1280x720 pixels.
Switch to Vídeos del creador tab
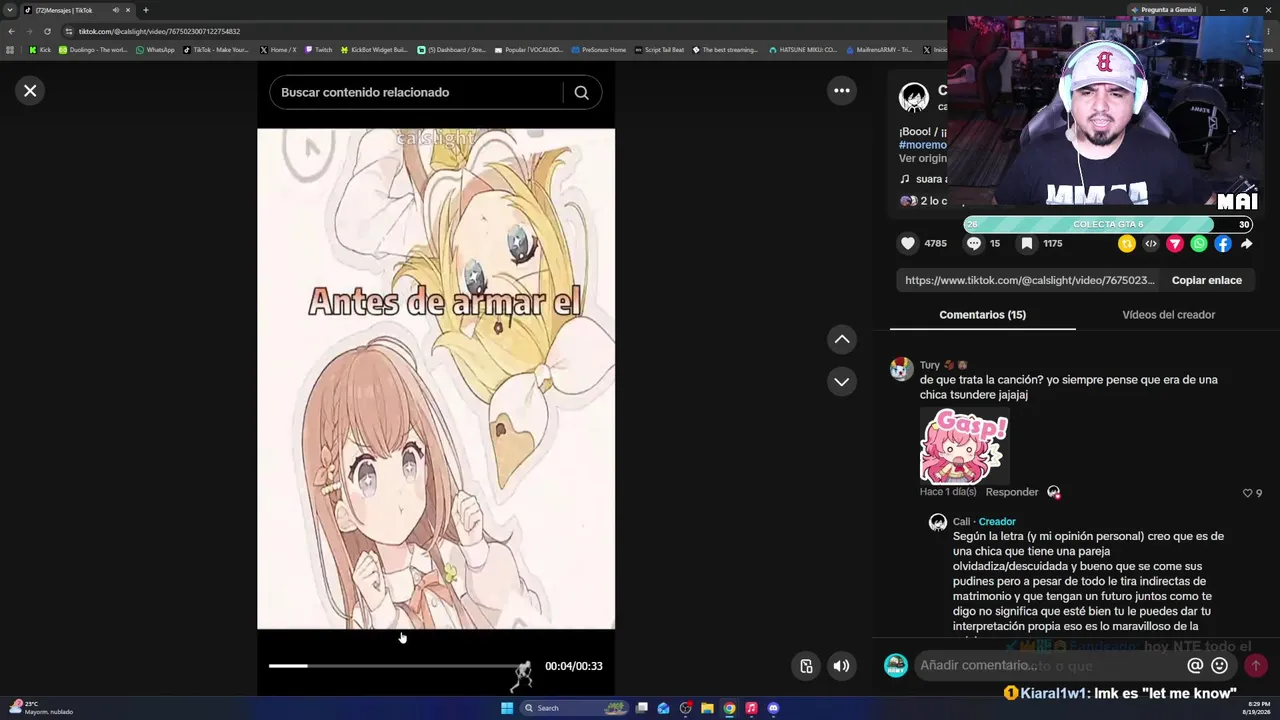[x=1168, y=315]
